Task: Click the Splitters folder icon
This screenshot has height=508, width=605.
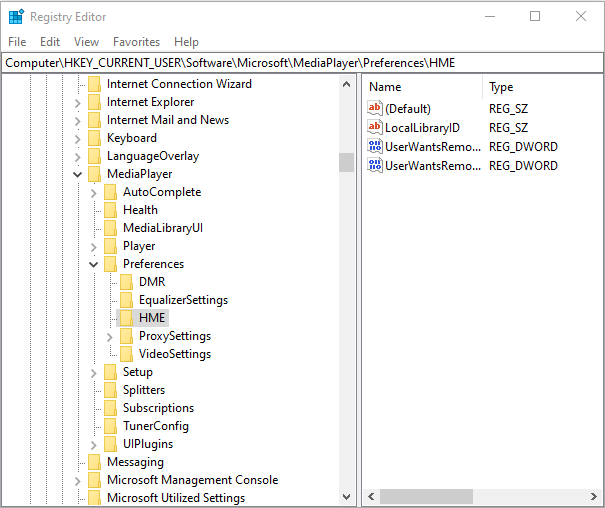Action: [110, 390]
